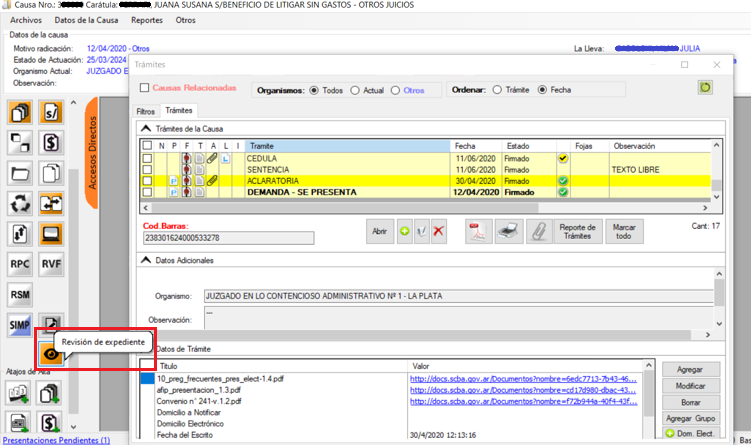Click the printer icon in Trámites
751x445 pixels.
click(x=508, y=231)
